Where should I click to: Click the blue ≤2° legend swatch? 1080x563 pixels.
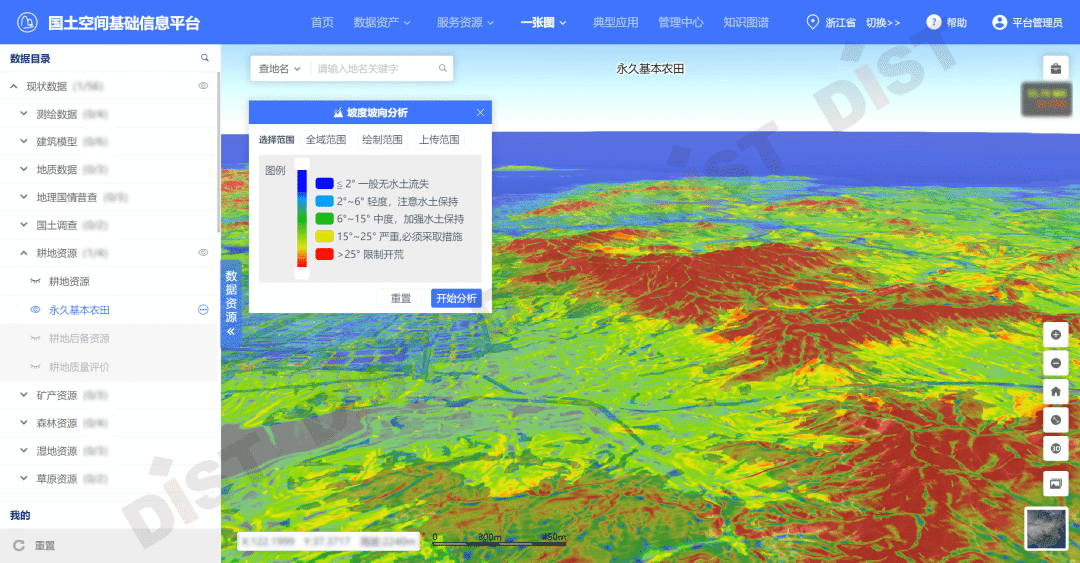pos(324,183)
